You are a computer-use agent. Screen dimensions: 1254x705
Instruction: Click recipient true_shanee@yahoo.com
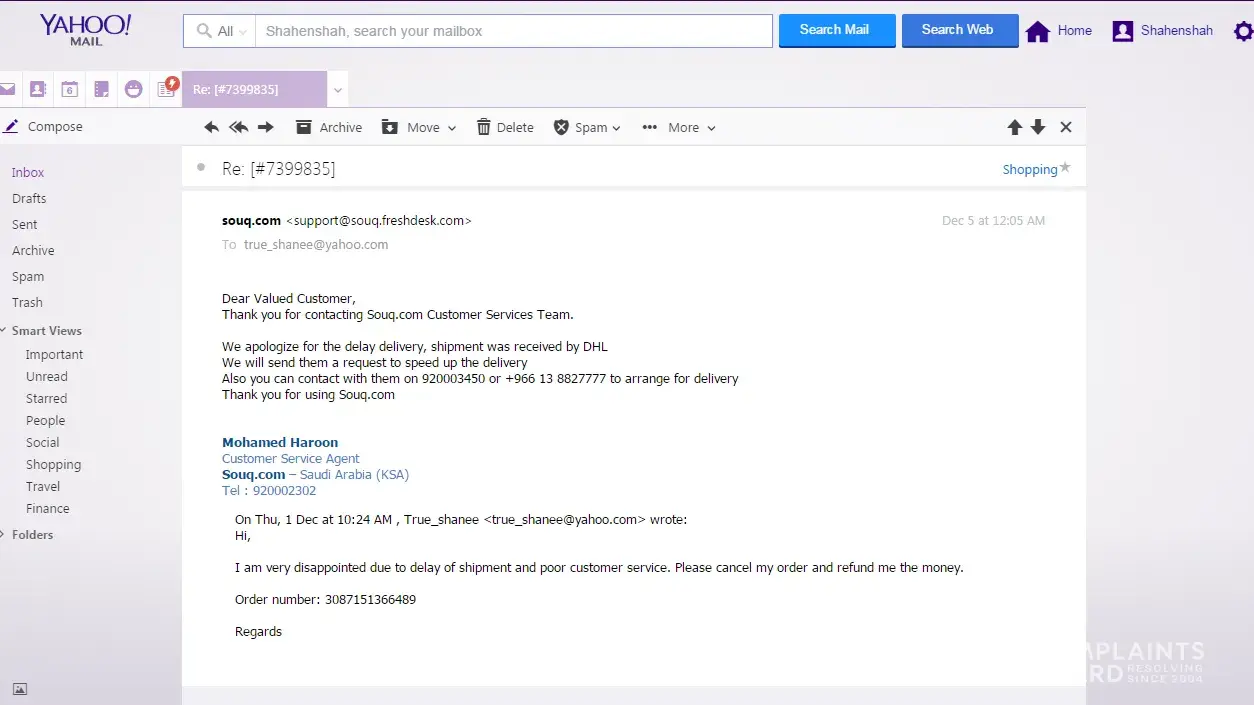click(316, 244)
